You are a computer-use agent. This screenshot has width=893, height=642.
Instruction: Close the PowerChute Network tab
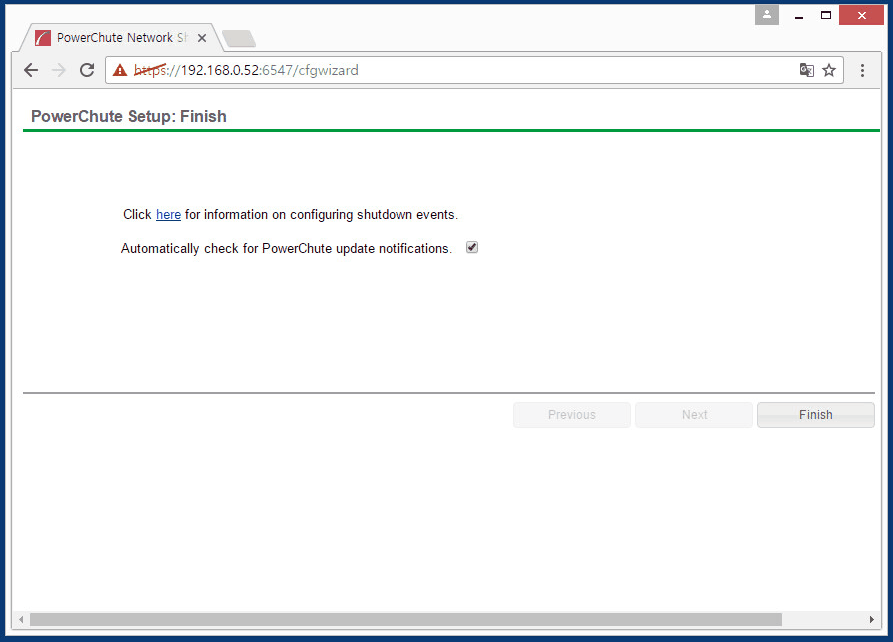point(202,38)
